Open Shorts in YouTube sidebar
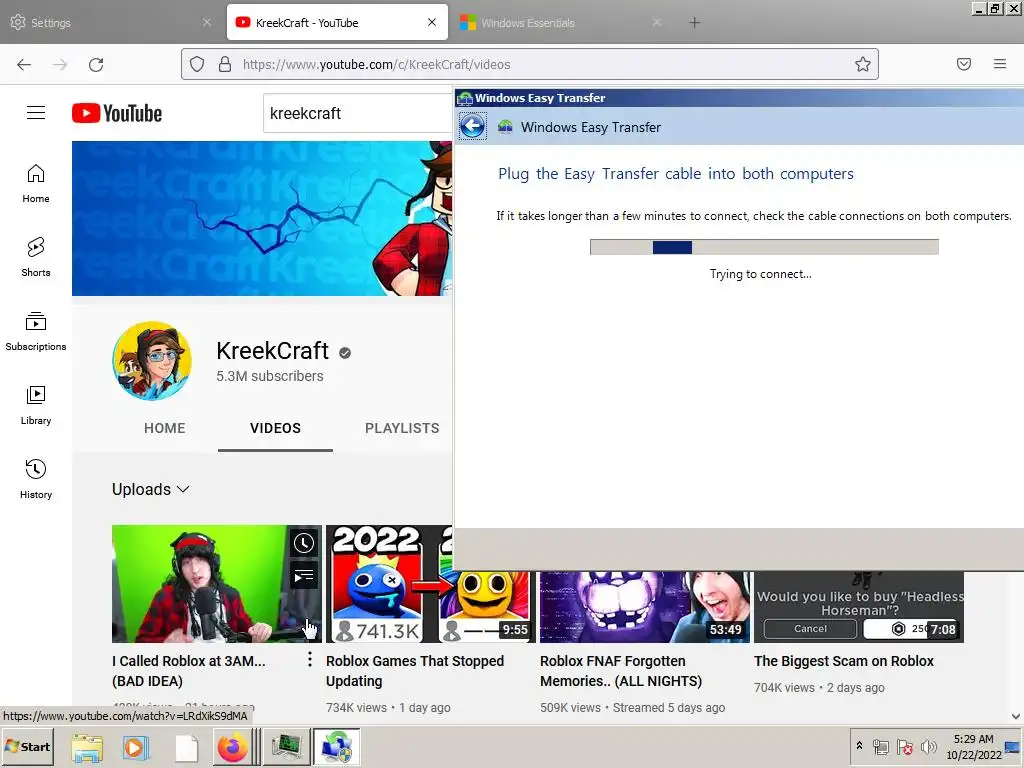The height and width of the screenshot is (768, 1024). (36, 257)
